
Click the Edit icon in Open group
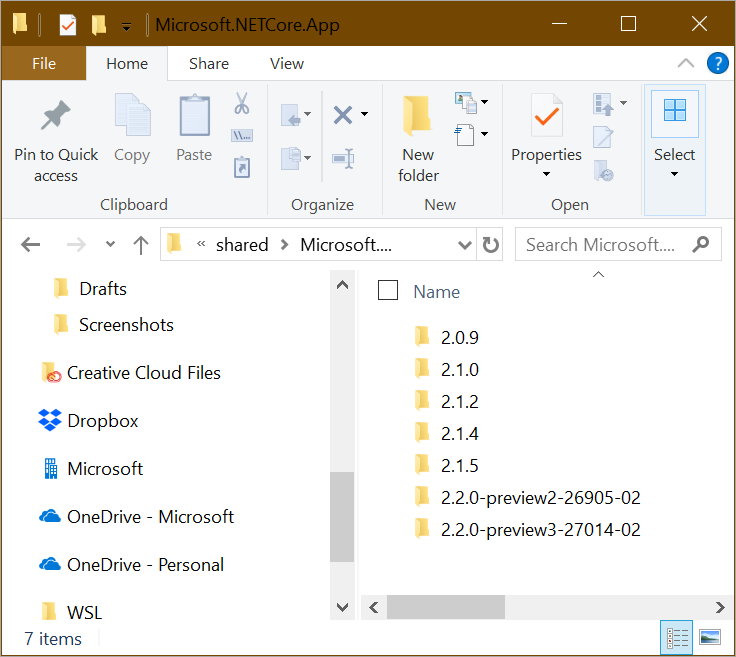603,137
